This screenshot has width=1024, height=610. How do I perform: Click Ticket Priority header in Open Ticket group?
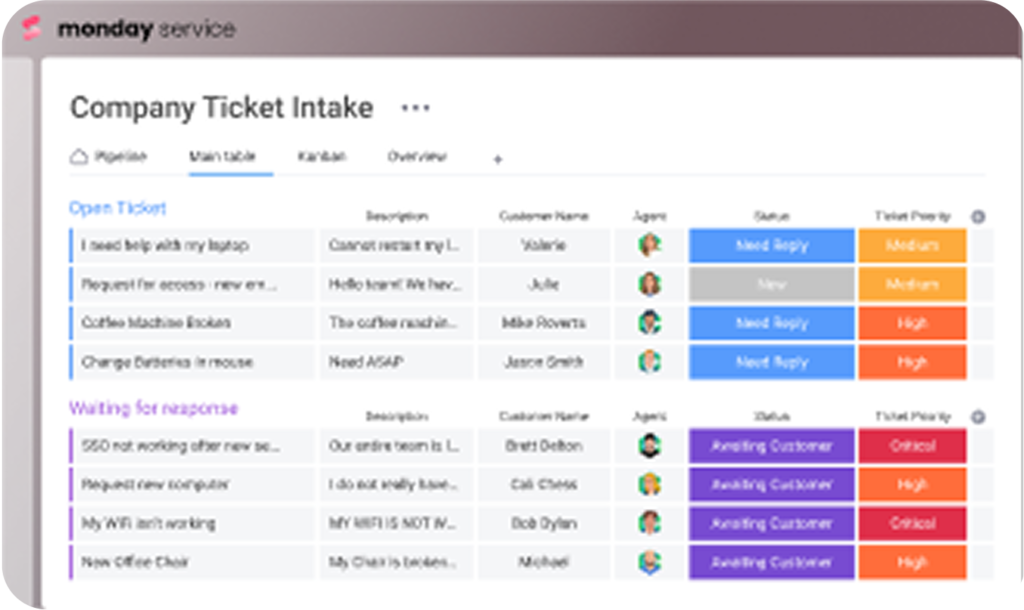tap(912, 216)
